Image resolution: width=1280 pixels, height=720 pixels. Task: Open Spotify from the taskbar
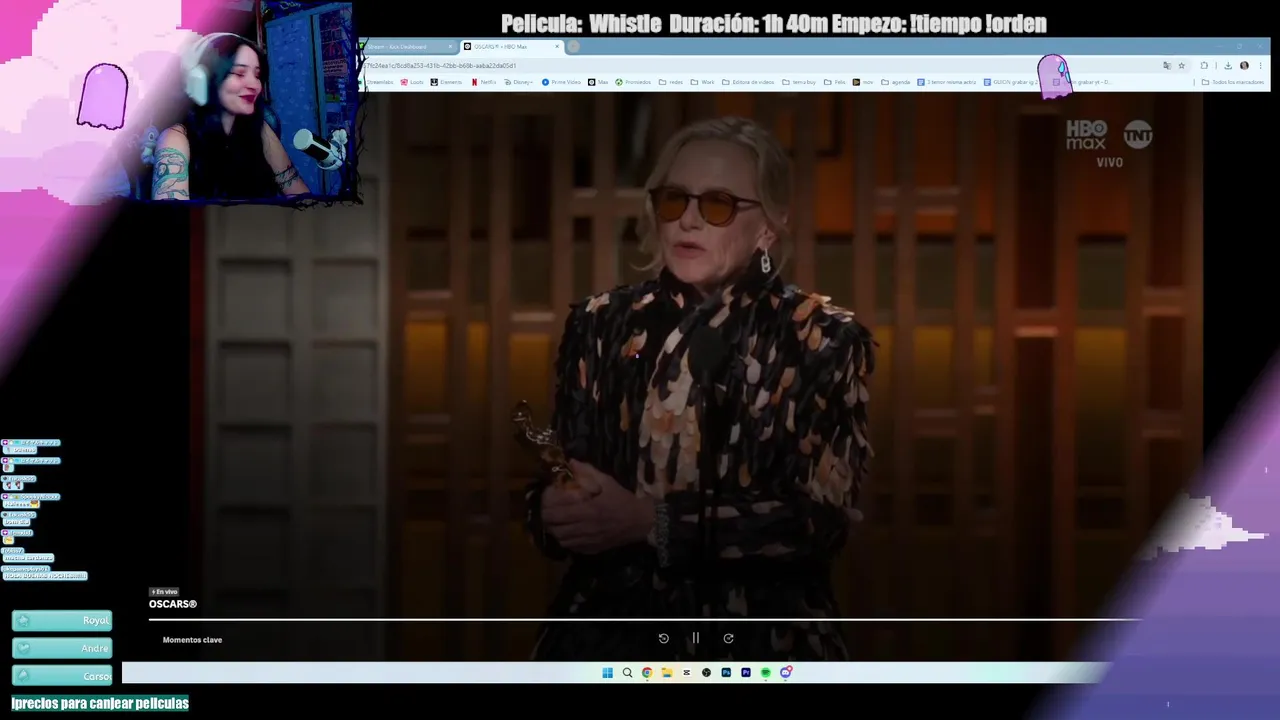[x=766, y=673]
